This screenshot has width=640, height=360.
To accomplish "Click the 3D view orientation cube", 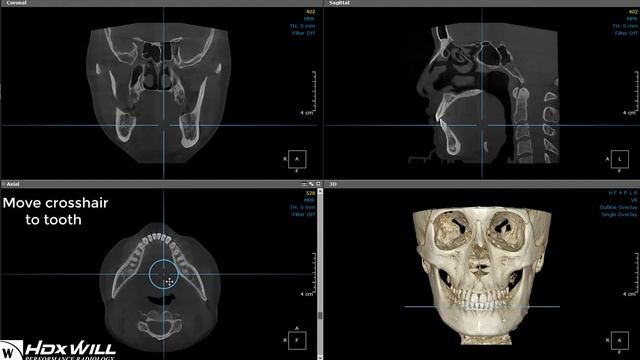I will click(620, 340).
